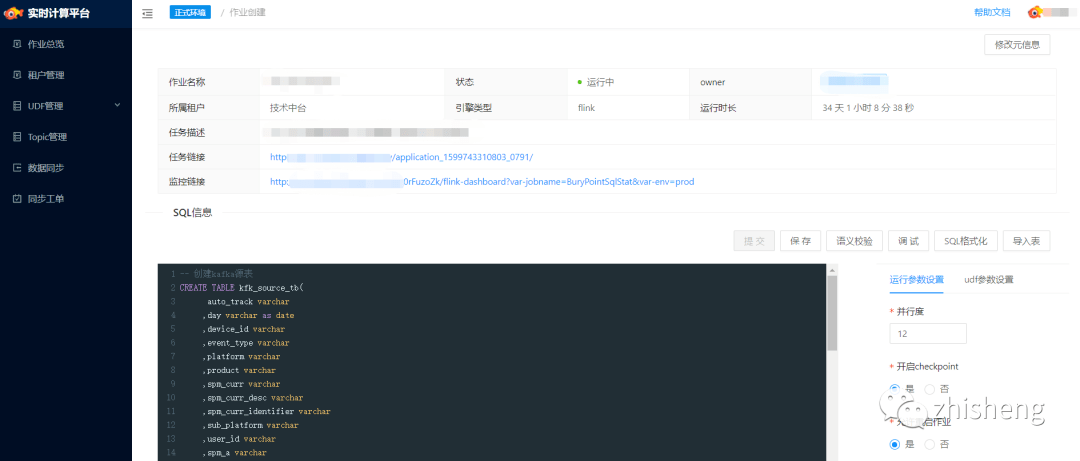
Task: Open the 运行参数设置 tab
Action: pos(916,280)
